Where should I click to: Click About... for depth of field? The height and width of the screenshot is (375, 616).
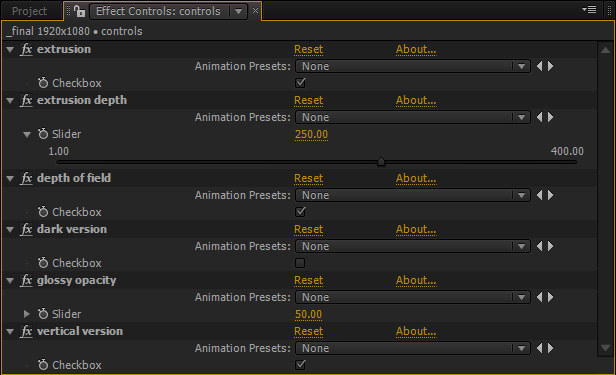click(x=416, y=178)
